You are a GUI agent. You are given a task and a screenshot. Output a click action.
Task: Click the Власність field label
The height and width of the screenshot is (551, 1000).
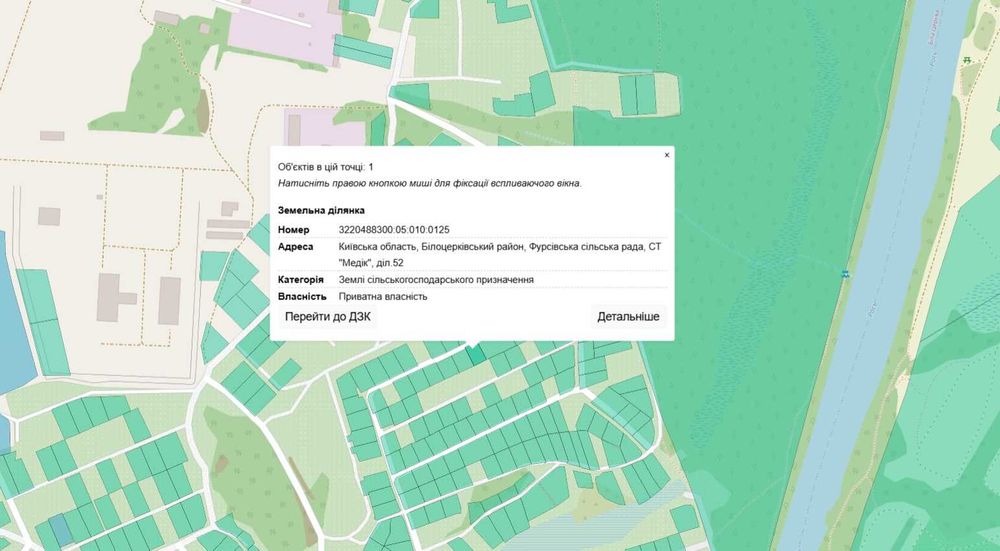(302, 297)
